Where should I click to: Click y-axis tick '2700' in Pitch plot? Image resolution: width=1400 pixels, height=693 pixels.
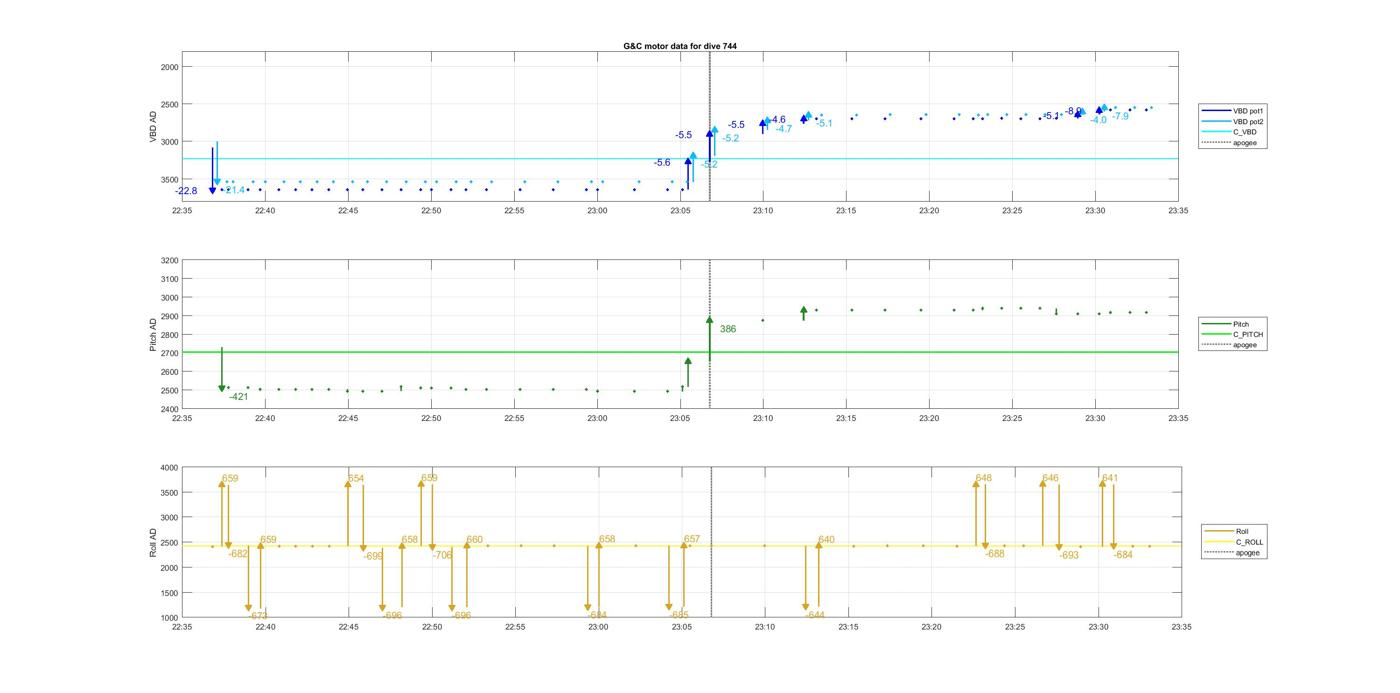point(169,353)
